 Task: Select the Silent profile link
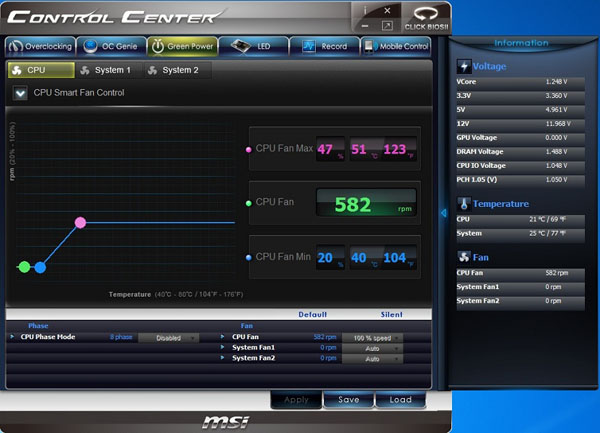coord(391,314)
